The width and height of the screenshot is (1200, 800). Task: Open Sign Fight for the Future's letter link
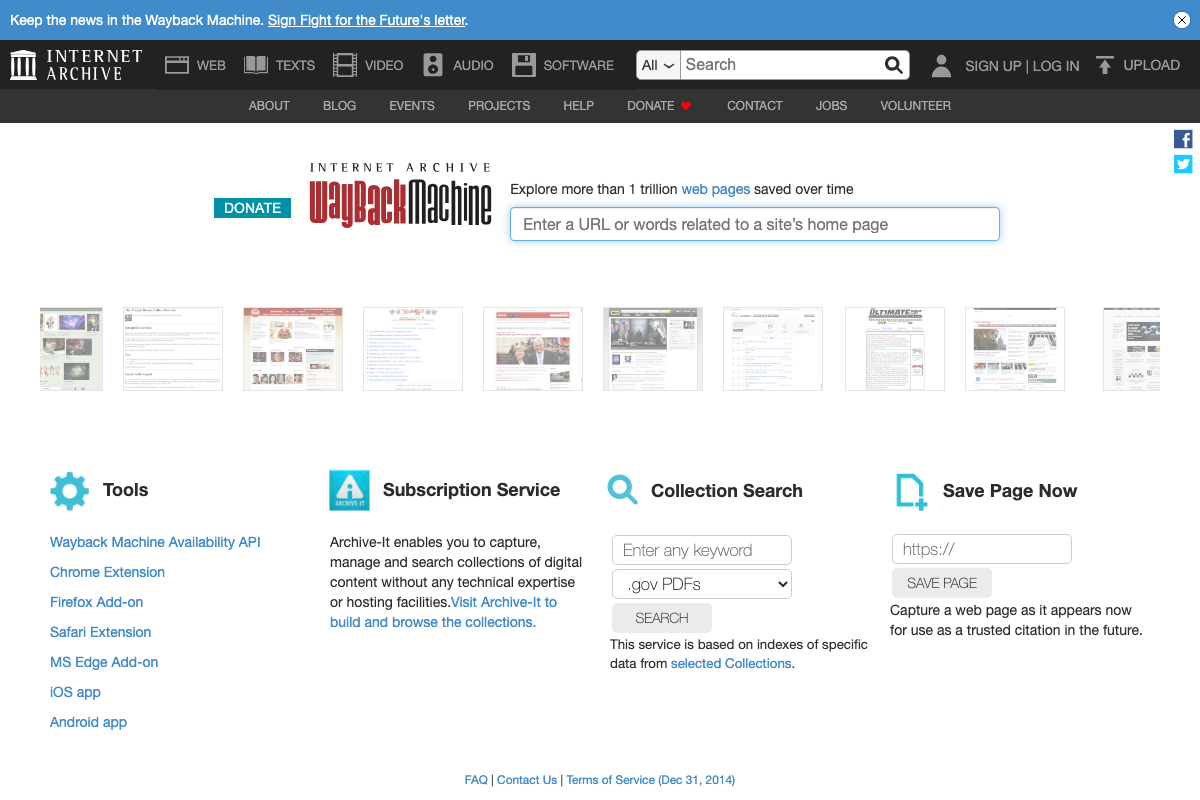tap(367, 20)
